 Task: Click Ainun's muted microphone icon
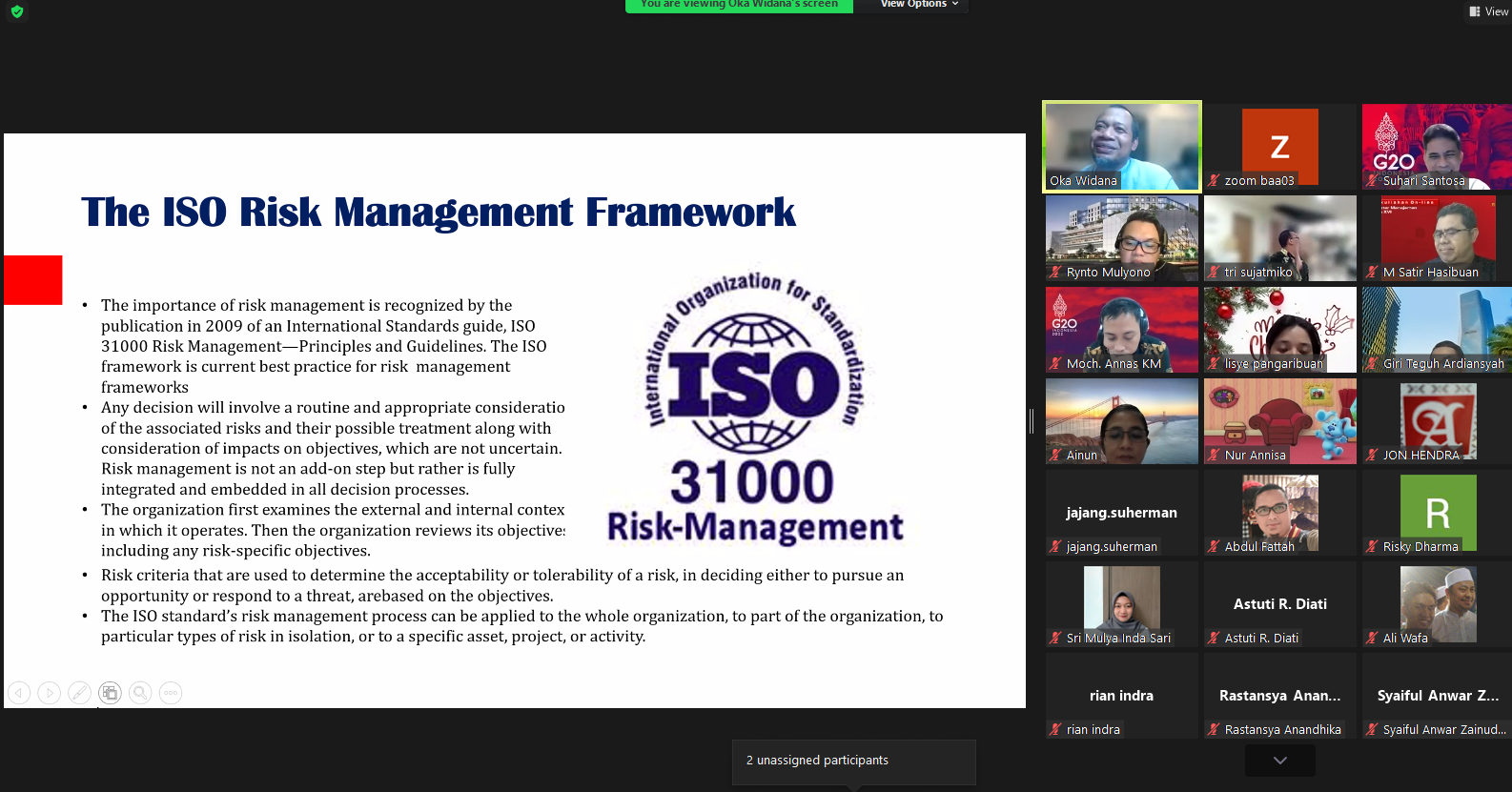point(1055,455)
